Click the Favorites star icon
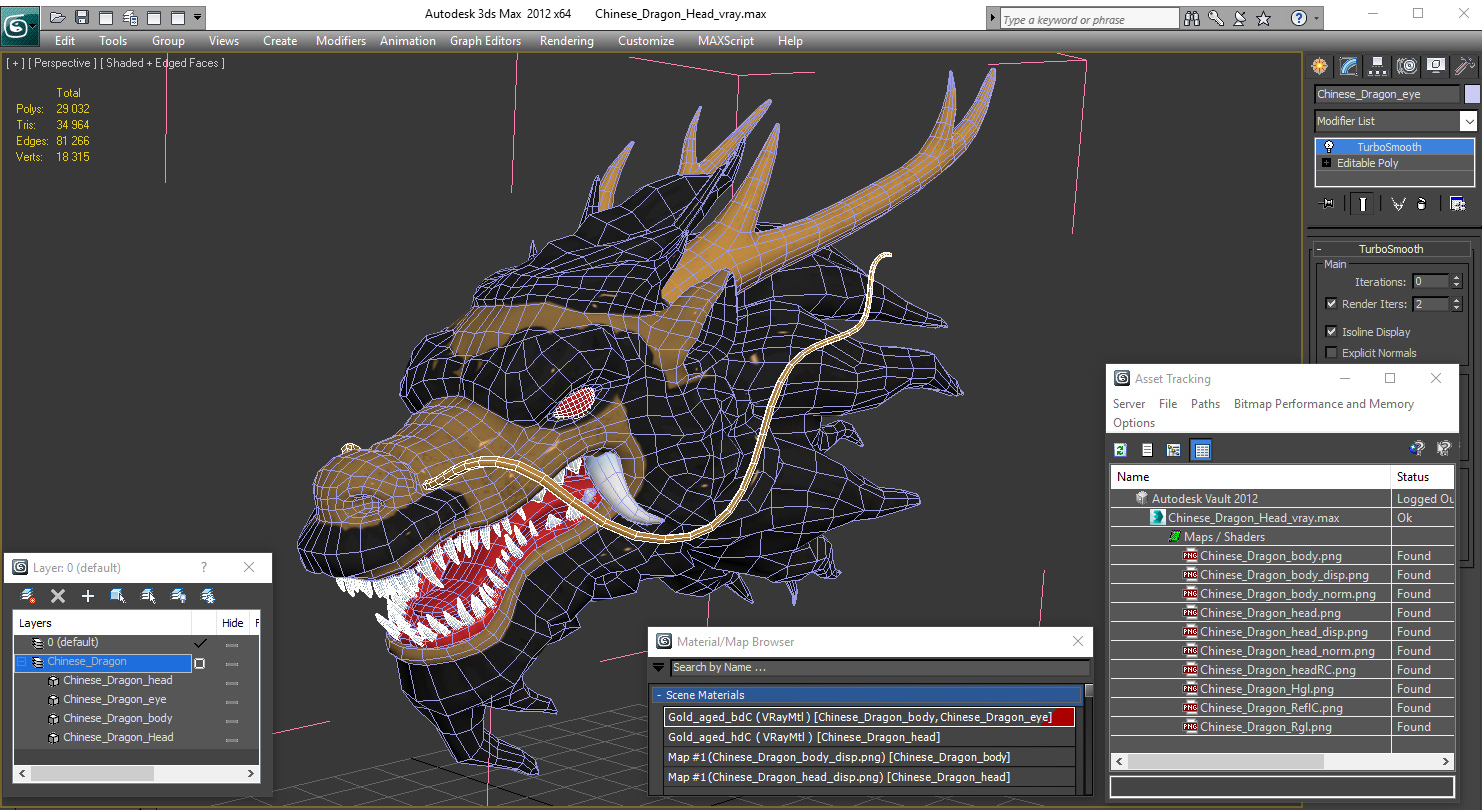Viewport: 1482px width, 810px height. click(1264, 18)
